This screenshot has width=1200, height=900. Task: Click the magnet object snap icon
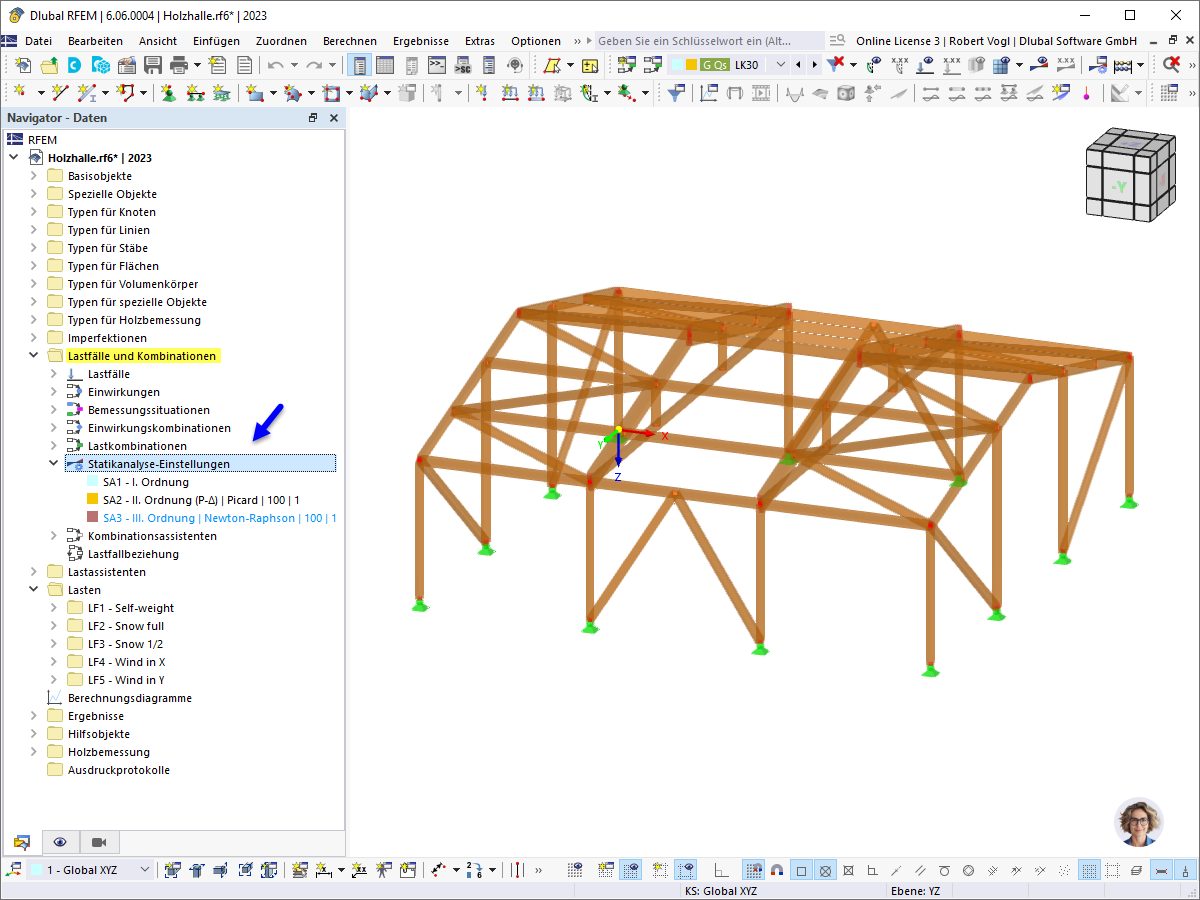(x=777, y=870)
